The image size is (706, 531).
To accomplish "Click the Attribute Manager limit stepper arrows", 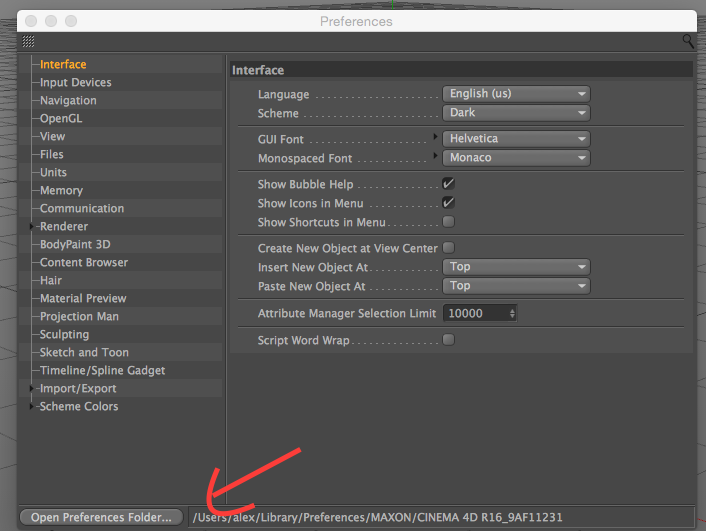I will 512,313.
